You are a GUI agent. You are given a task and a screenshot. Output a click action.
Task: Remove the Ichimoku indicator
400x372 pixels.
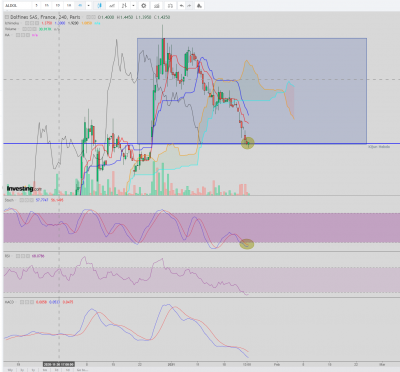click(x=37, y=23)
